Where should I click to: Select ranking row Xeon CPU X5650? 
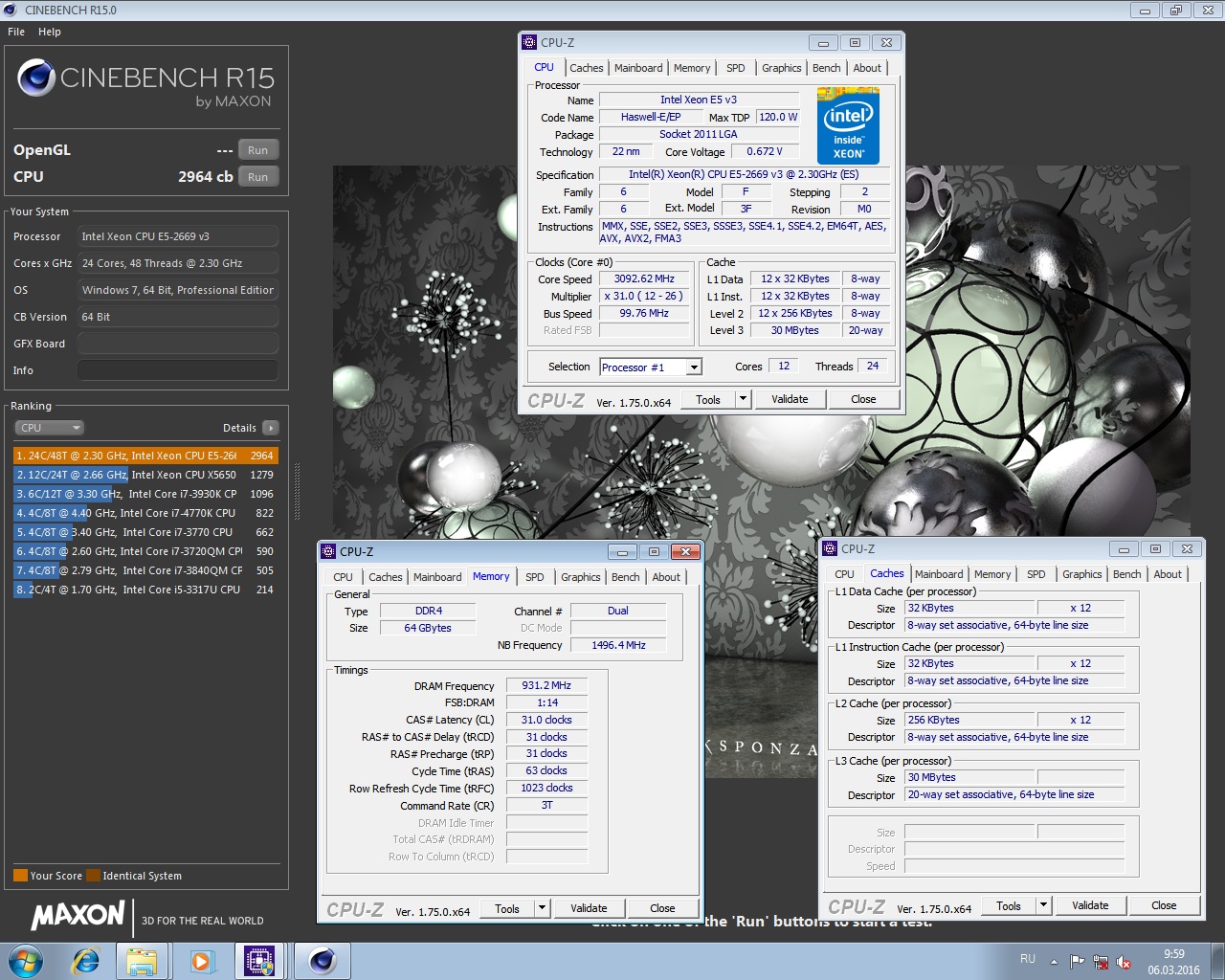click(145, 475)
